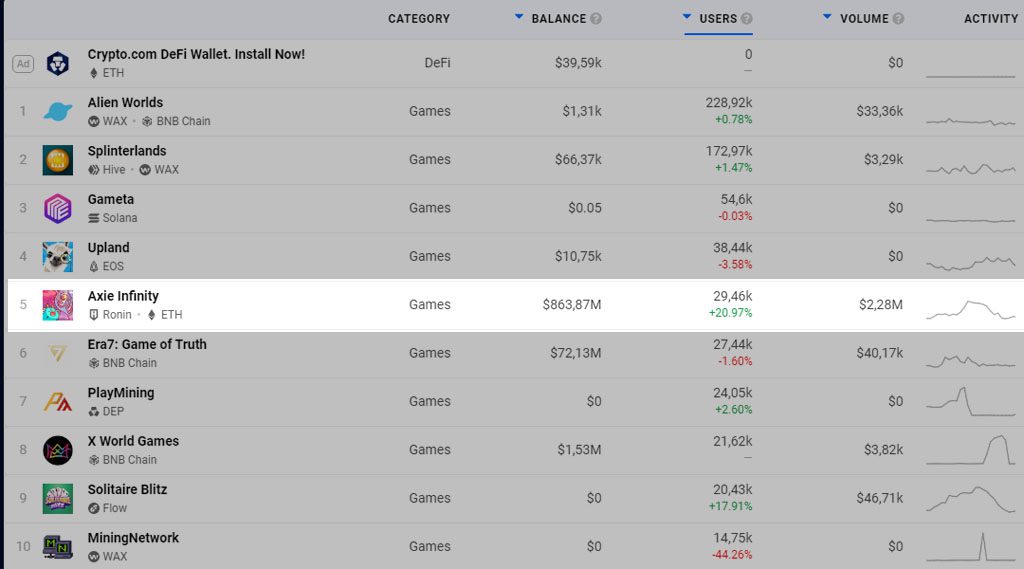
Task: Open the Alien Worlds dapp link
Action: pyautogui.click(x=125, y=103)
